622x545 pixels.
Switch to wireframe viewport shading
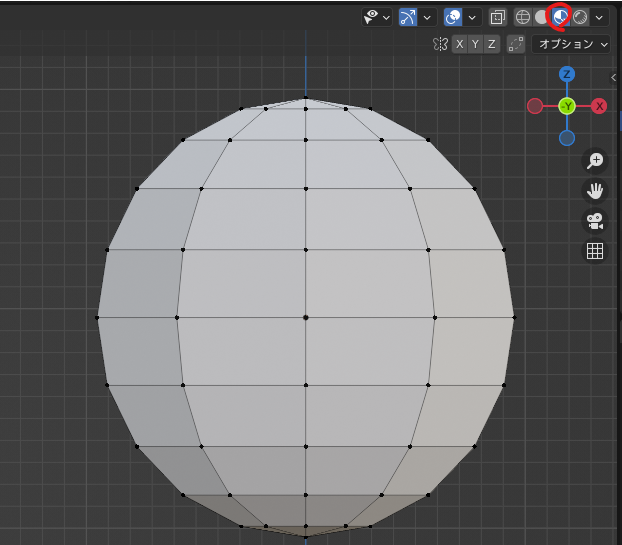coord(523,17)
